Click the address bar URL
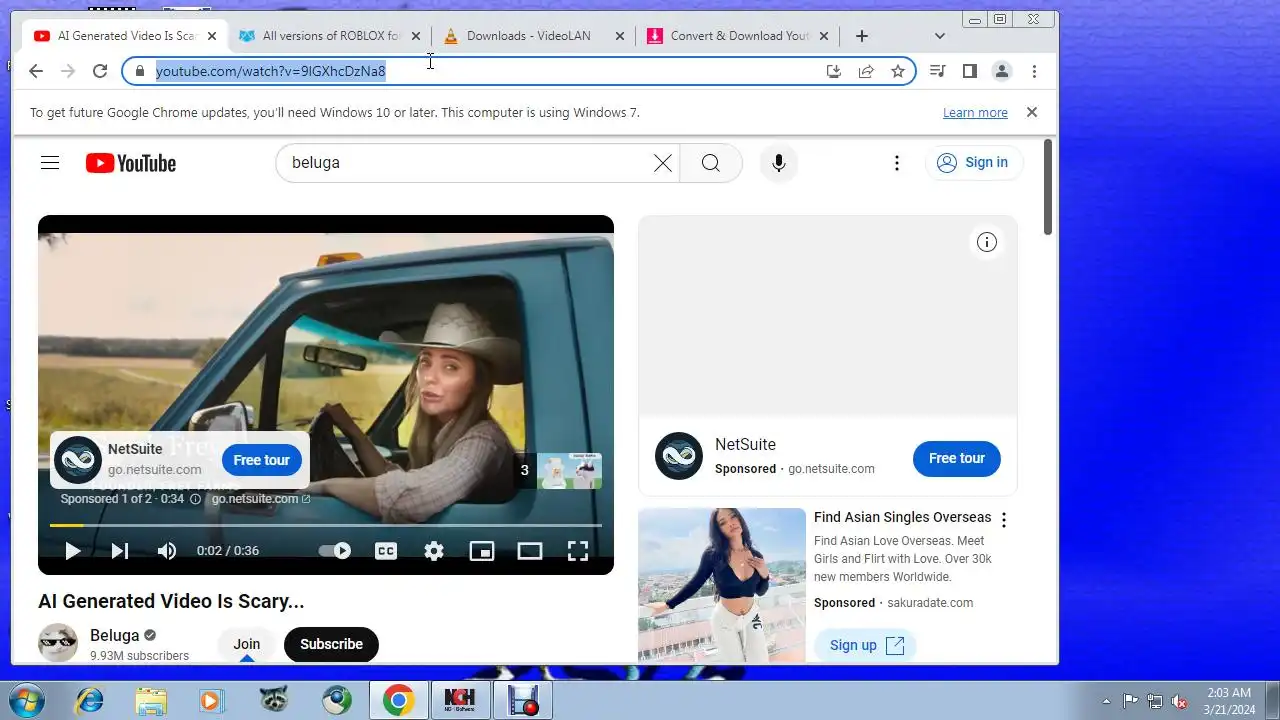The width and height of the screenshot is (1280, 720). tap(270, 71)
